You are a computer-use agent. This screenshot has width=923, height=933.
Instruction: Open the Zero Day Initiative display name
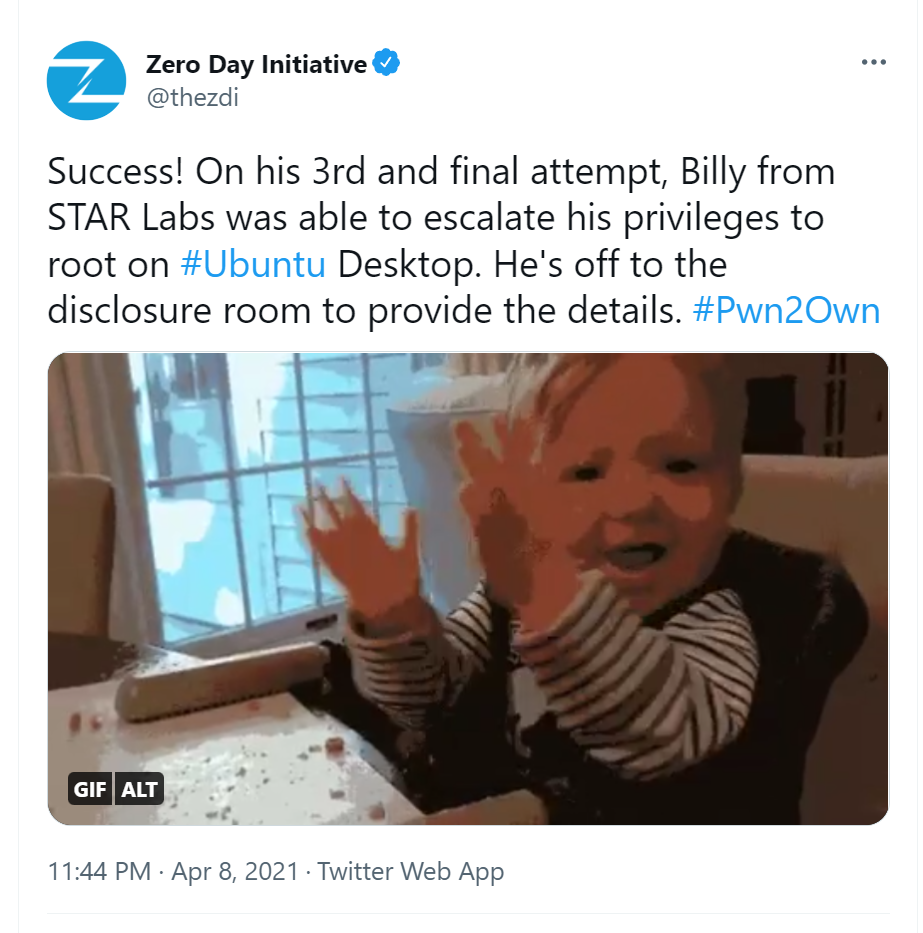click(256, 65)
